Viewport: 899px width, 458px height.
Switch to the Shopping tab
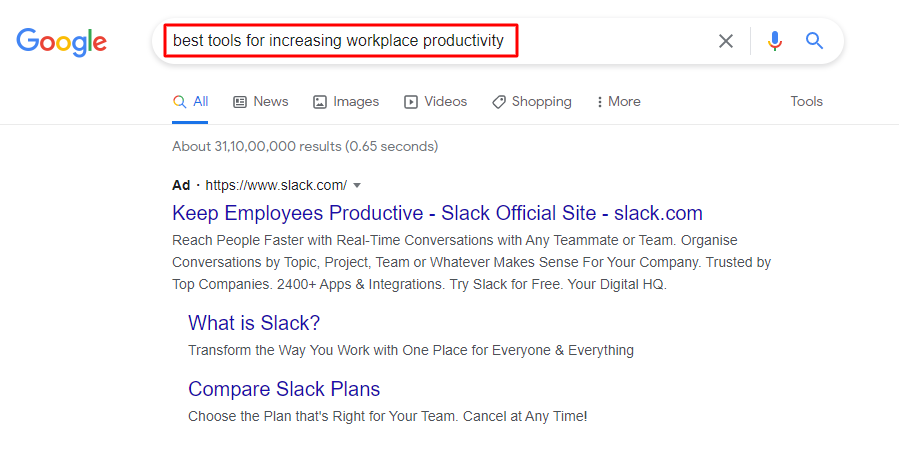[532, 102]
